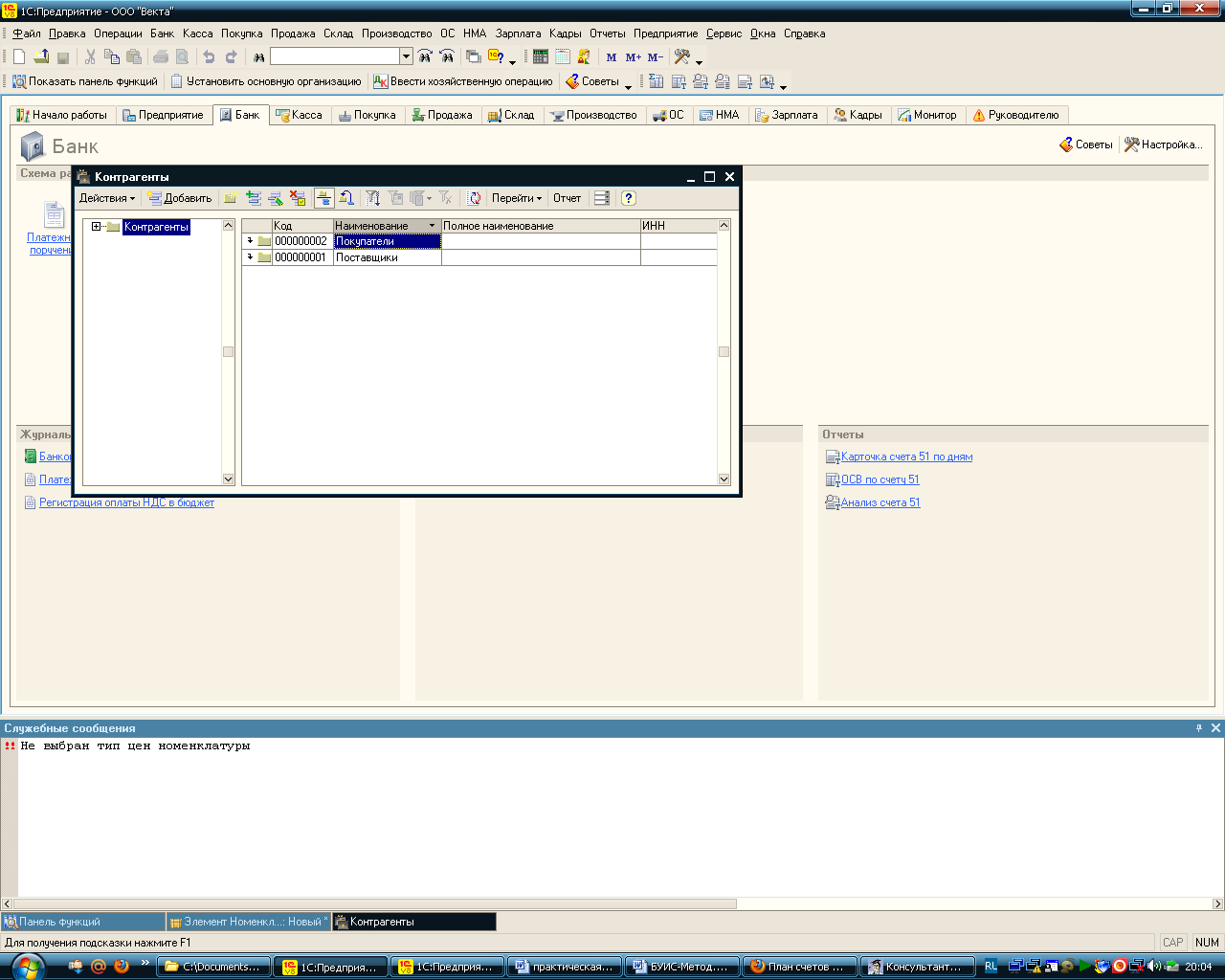Screen dimensions: 1225x980
Task: Click Установить основную организацию button
Action: click(266, 81)
